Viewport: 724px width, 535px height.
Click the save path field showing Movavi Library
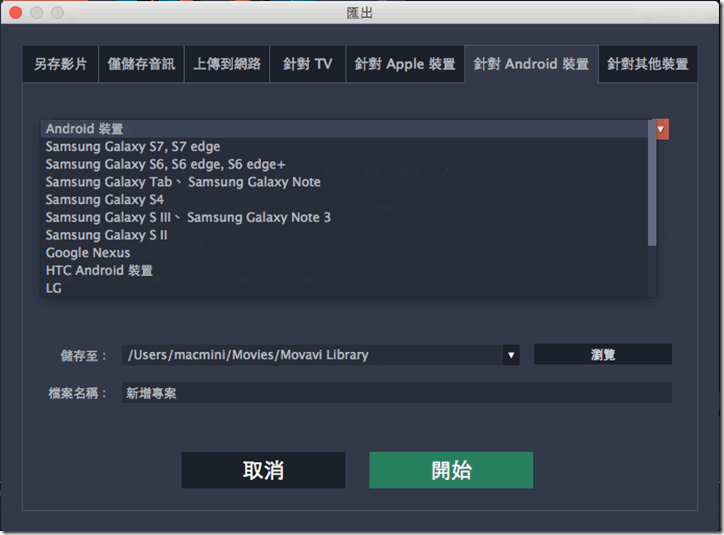(313, 355)
